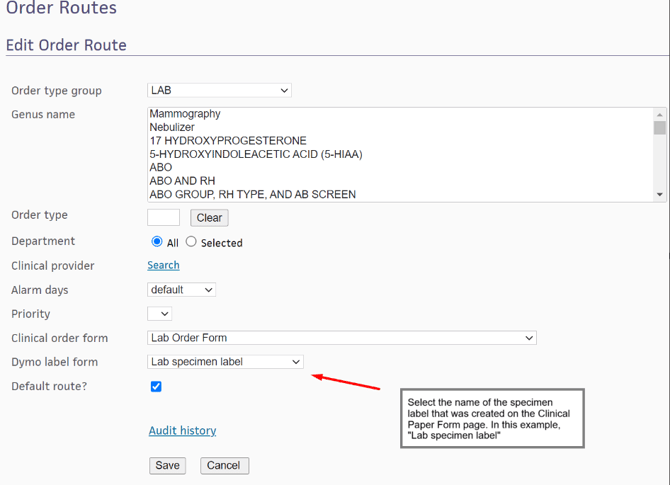The height and width of the screenshot is (485, 670).
Task: Open the Priority dropdown
Action: pyautogui.click(x=159, y=314)
